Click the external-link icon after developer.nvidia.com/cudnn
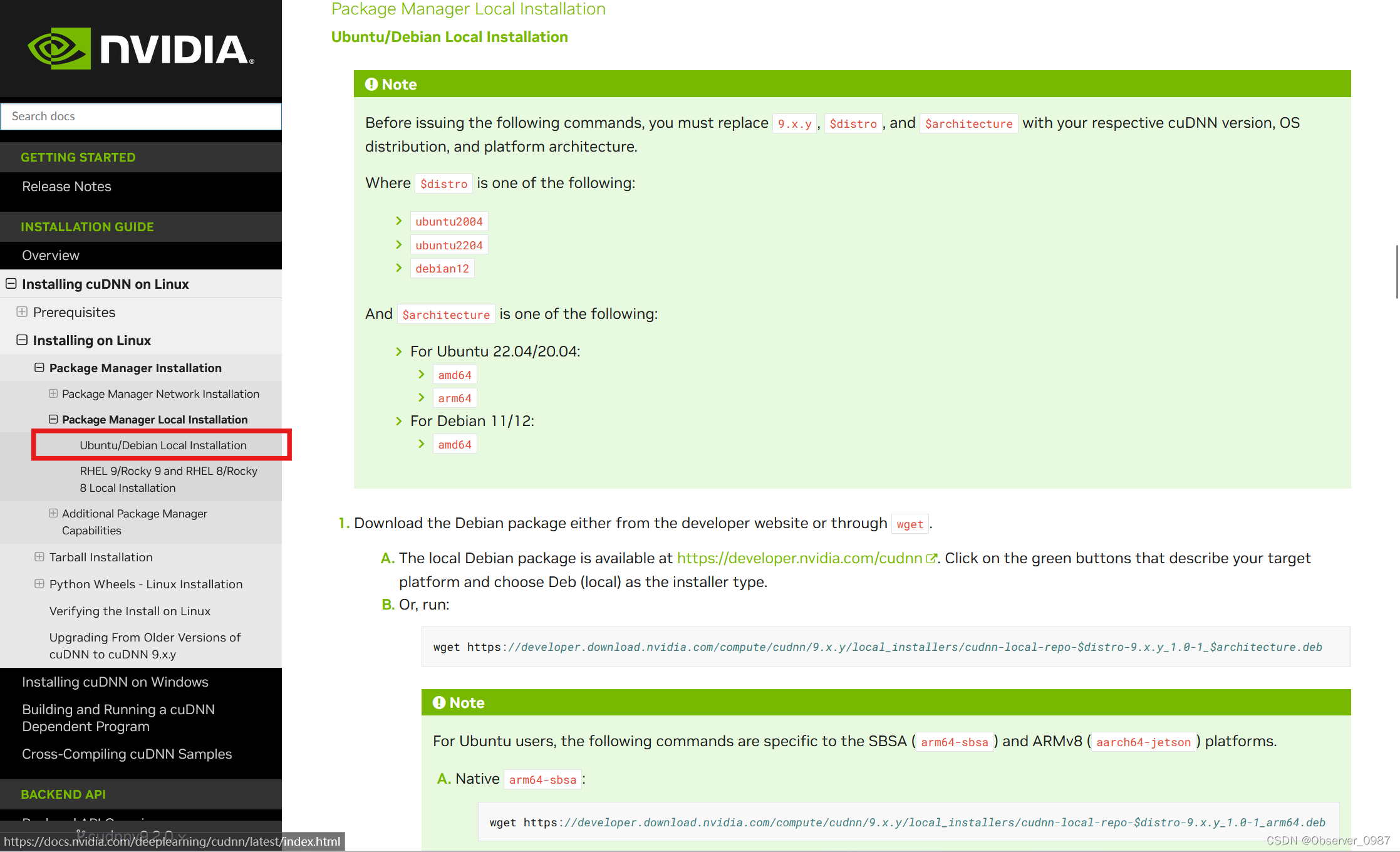Image resolution: width=1400 pixels, height=852 pixels. (933, 558)
